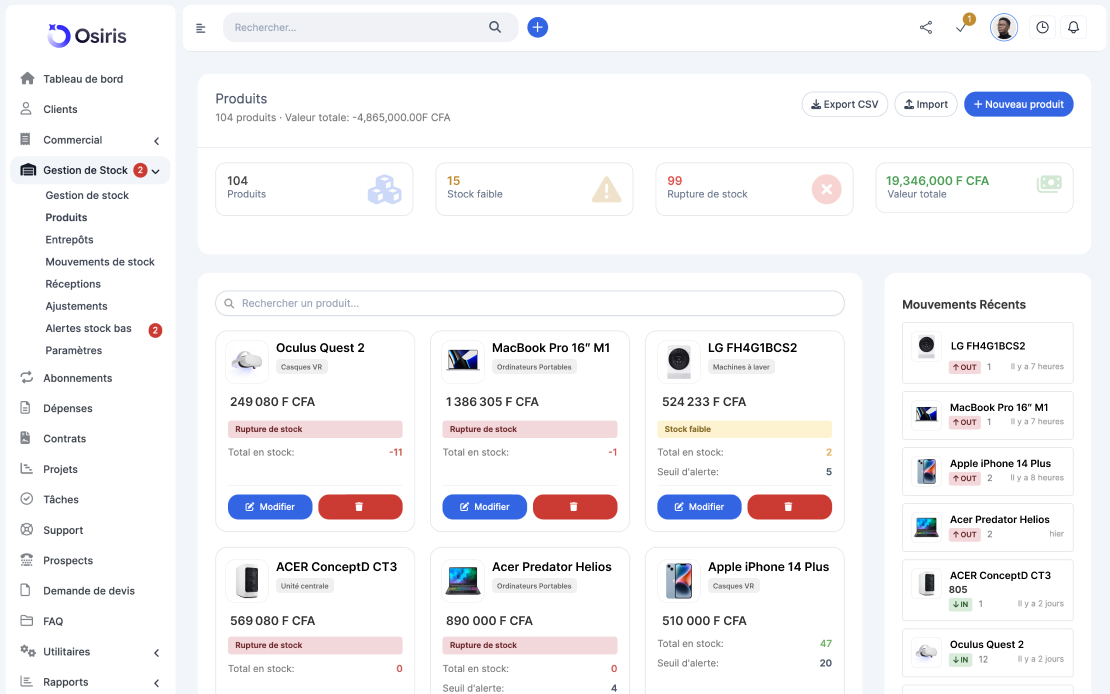Viewport: 1110px width, 694px height.
Task: Click the search magnifier icon in top bar
Action: pyautogui.click(x=495, y=28)
